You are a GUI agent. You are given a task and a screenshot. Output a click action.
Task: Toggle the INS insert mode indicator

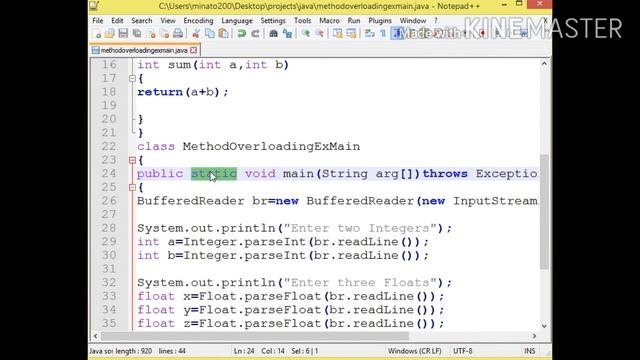(530, 351)
